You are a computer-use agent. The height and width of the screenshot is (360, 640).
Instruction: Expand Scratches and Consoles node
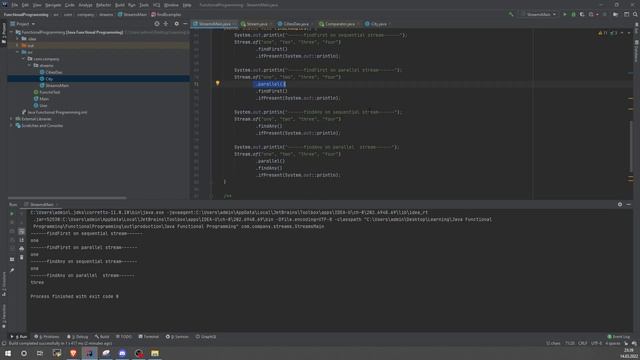tap(11, 125)
